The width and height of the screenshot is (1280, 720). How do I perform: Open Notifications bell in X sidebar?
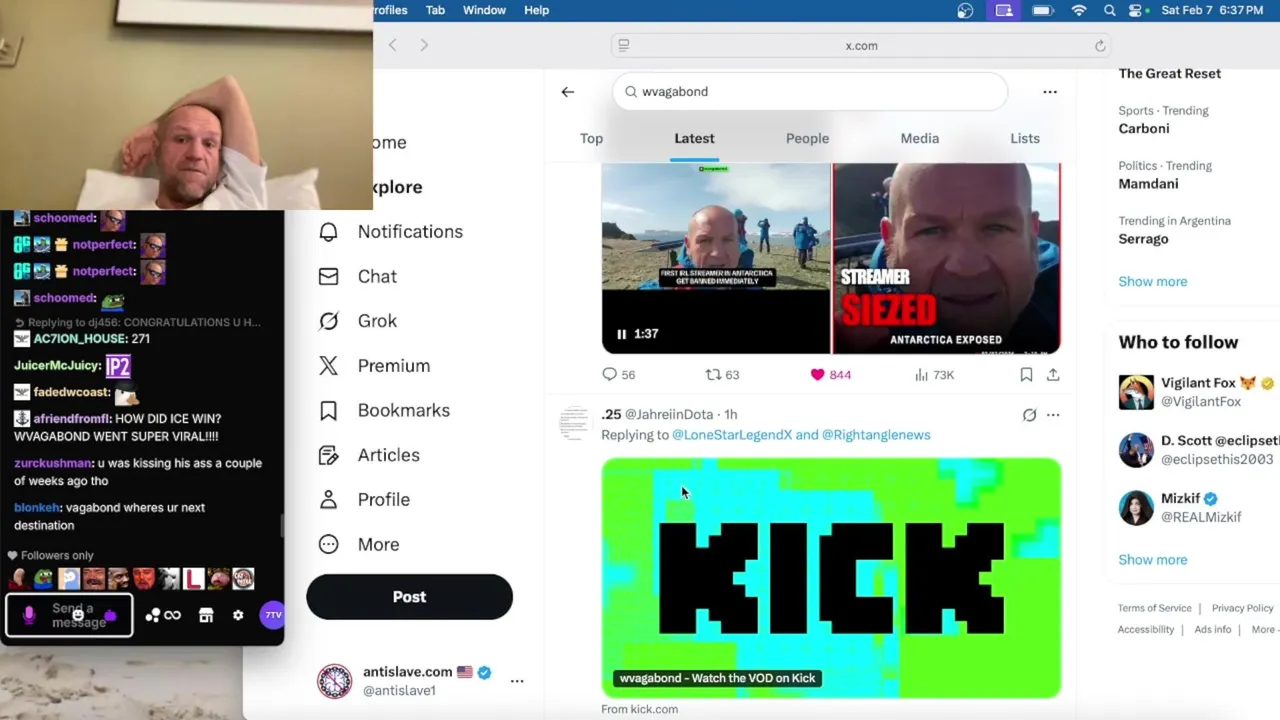328,232
